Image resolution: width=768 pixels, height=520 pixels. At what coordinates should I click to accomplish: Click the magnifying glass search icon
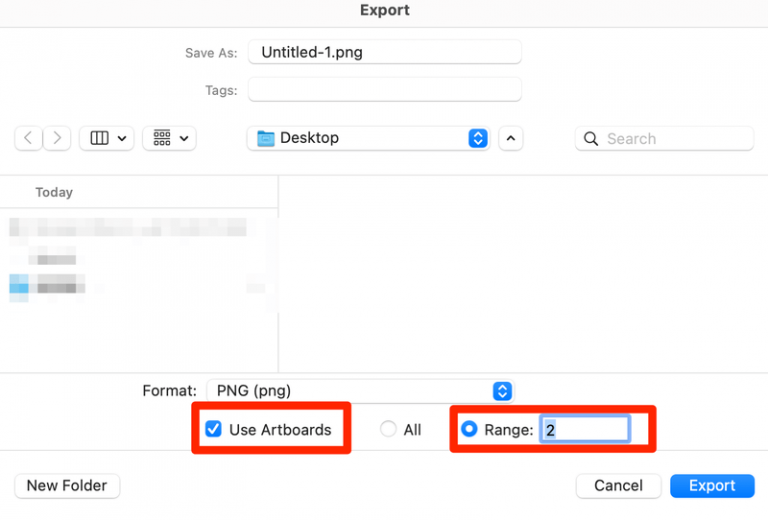click(591, 139)
